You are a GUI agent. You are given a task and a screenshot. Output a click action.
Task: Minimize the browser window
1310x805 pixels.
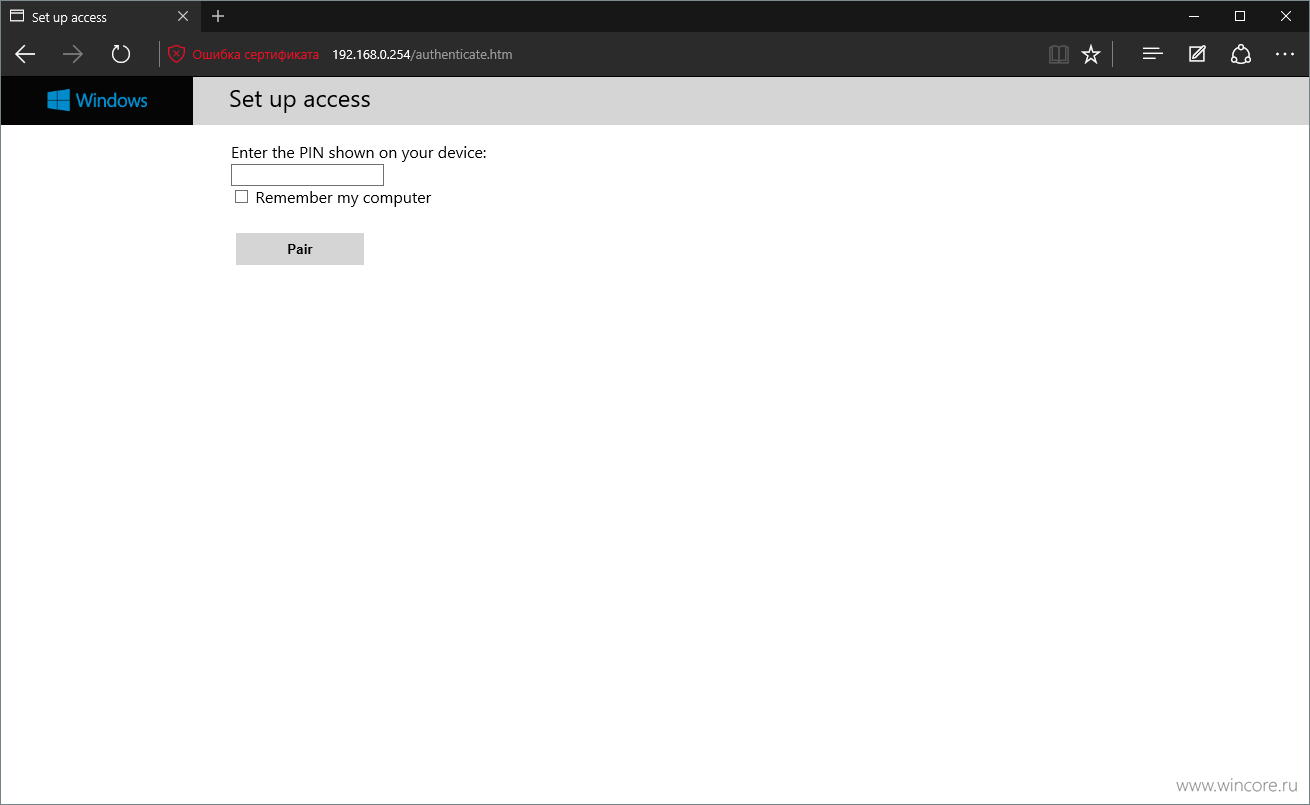click(1194, 16)
